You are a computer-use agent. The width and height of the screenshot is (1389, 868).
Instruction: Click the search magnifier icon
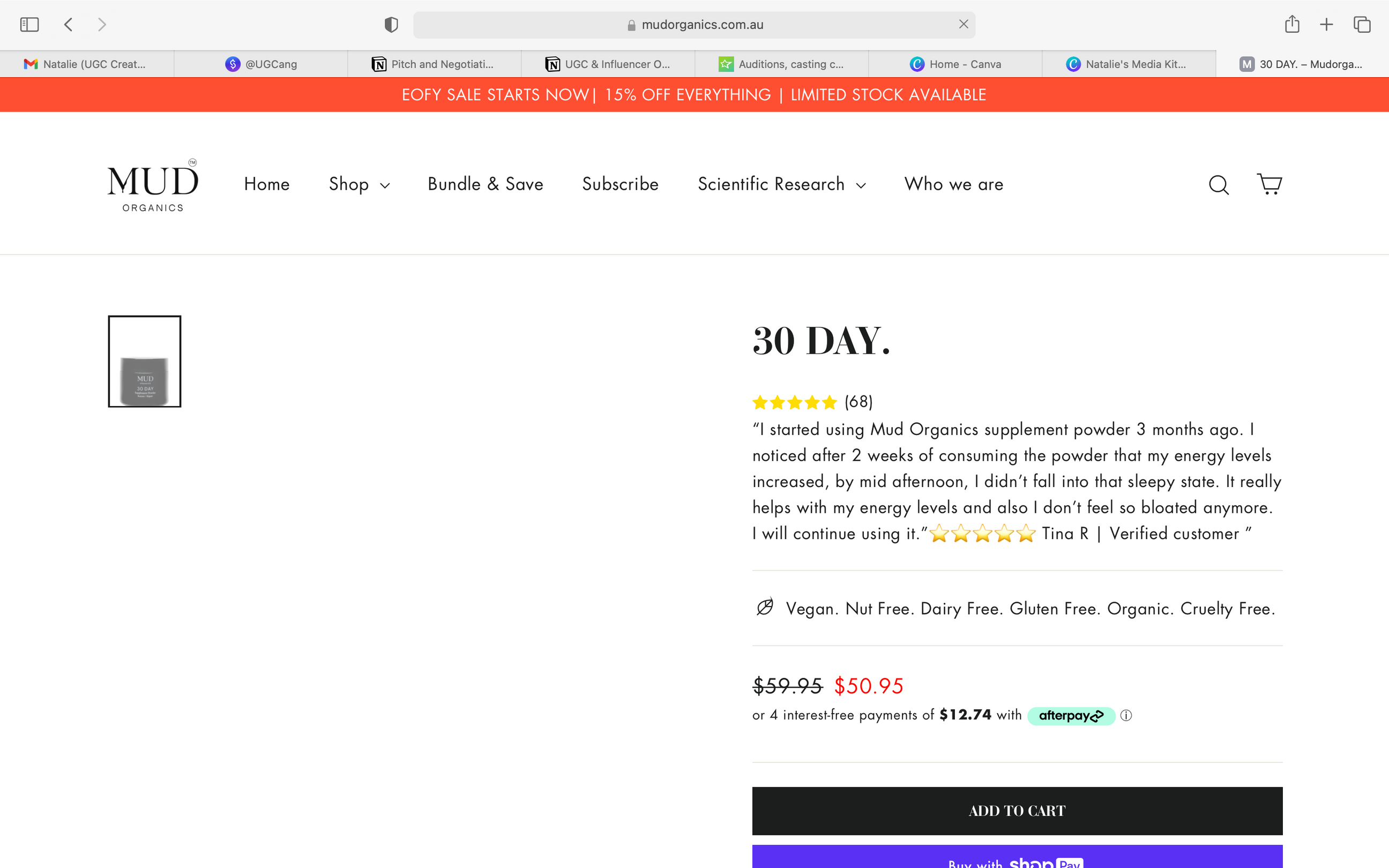[1219, 185]
